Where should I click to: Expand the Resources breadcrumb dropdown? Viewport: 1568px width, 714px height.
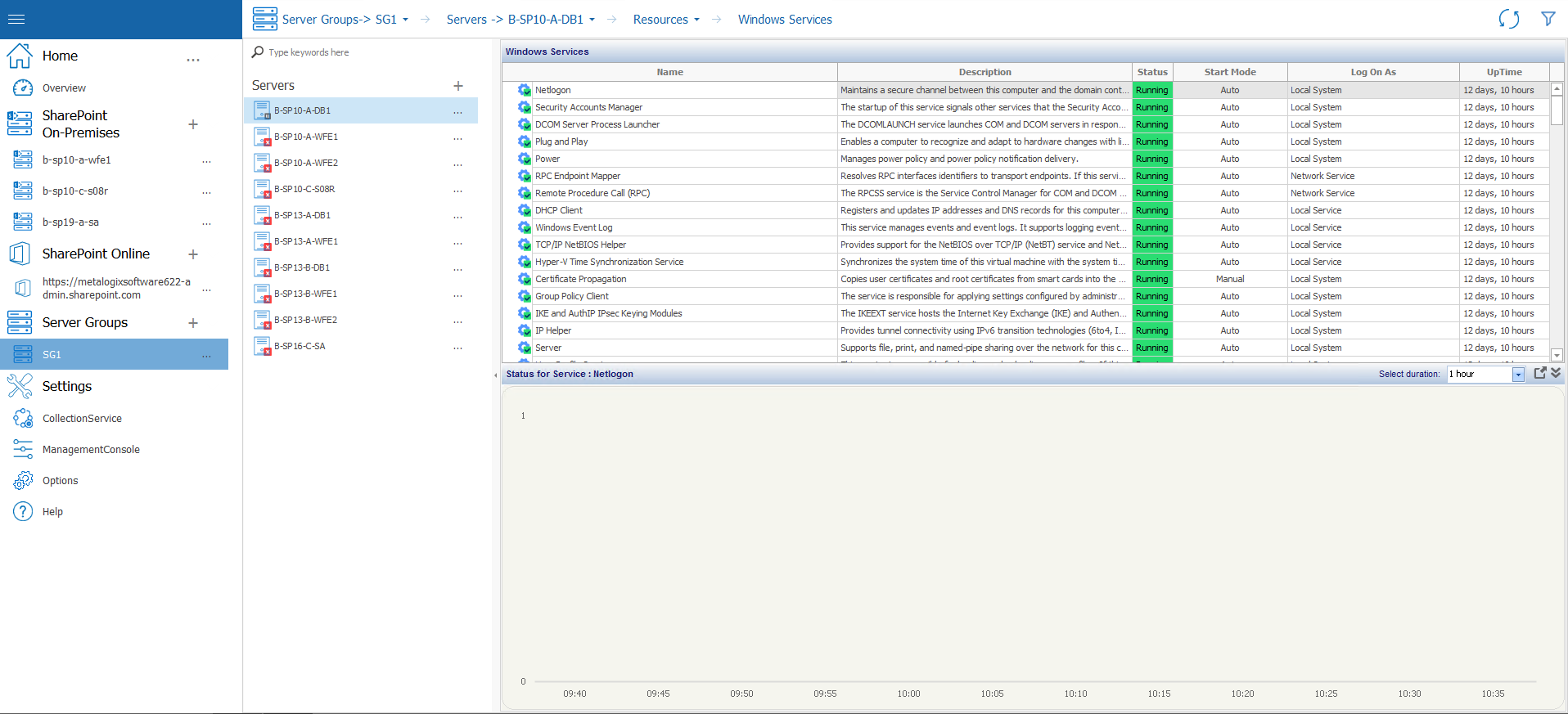(x=696, y=20)
